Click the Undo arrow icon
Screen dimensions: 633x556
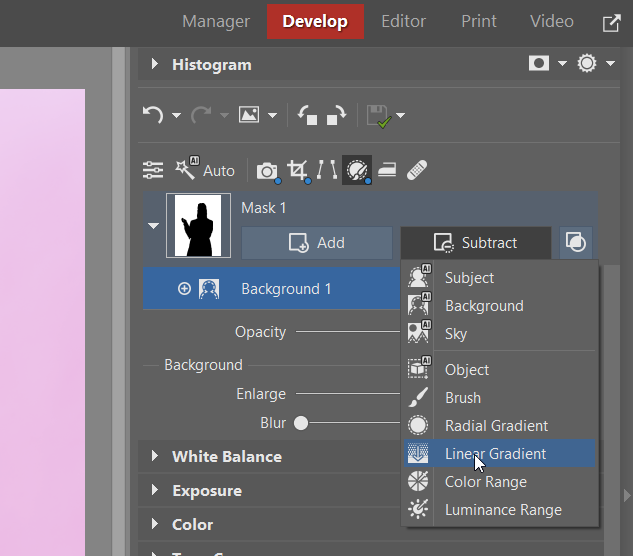tap(152, 115)
